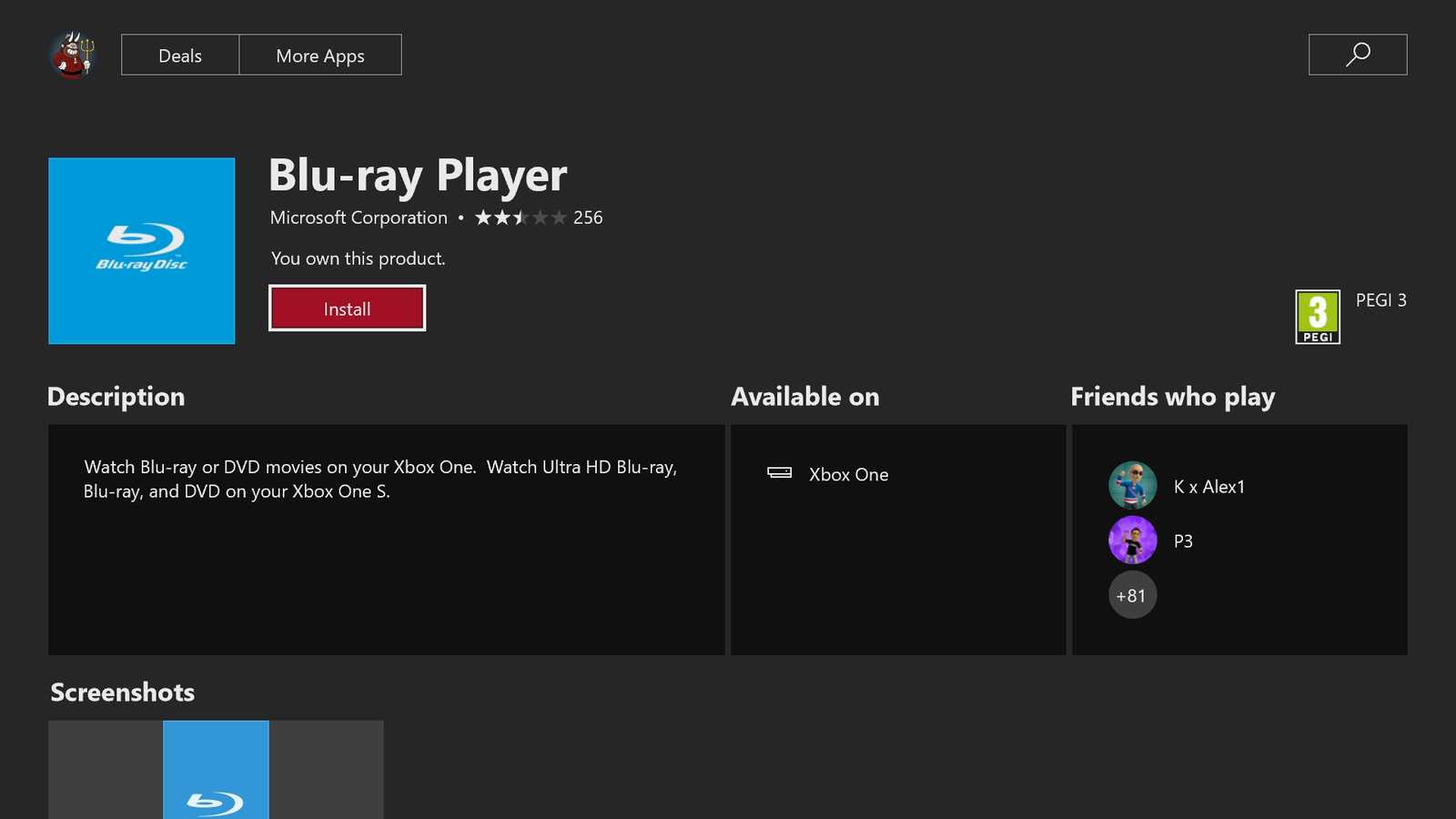
Task: Open your profile avatar icon
Action: point(71,55)
